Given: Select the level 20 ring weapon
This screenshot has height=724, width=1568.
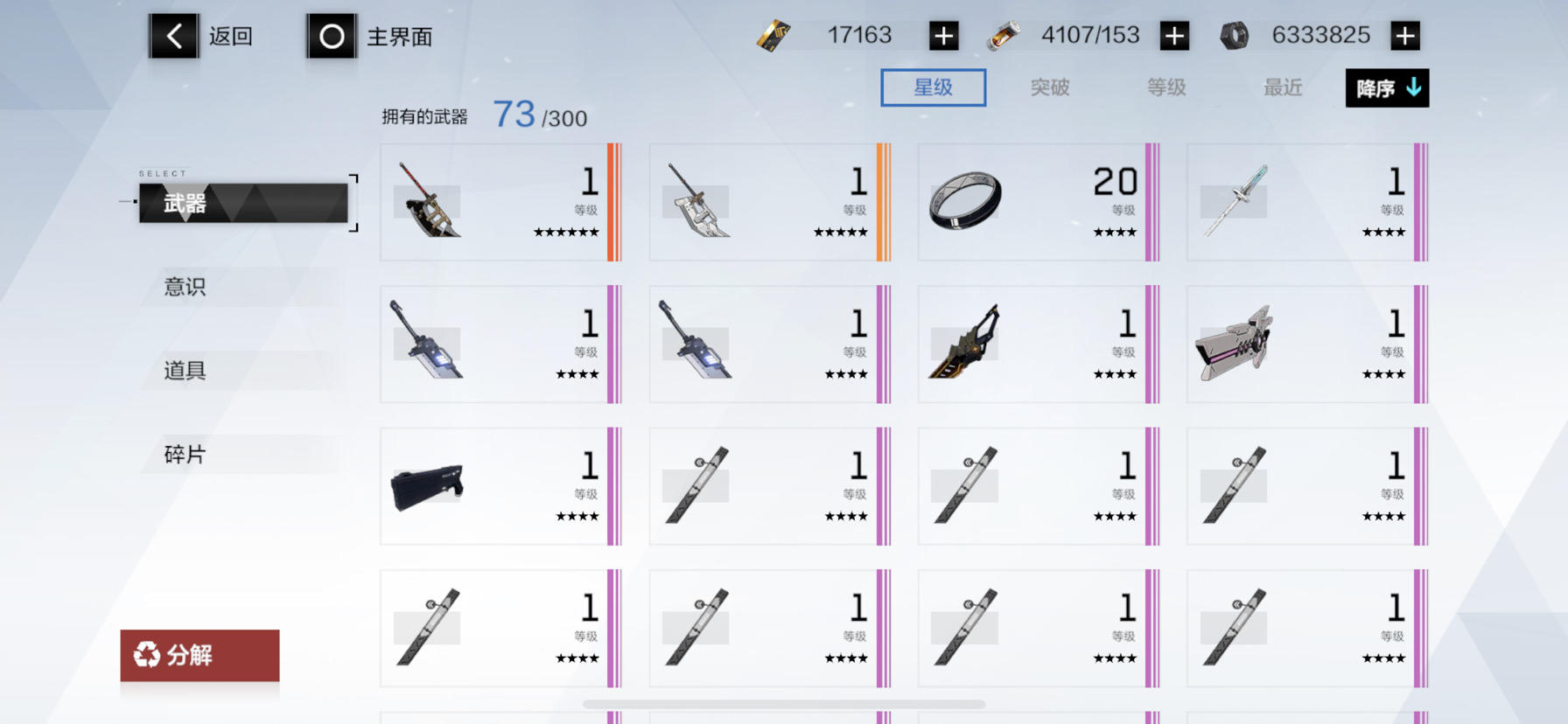Looking at the screenshot, I should coord(1039,202).
